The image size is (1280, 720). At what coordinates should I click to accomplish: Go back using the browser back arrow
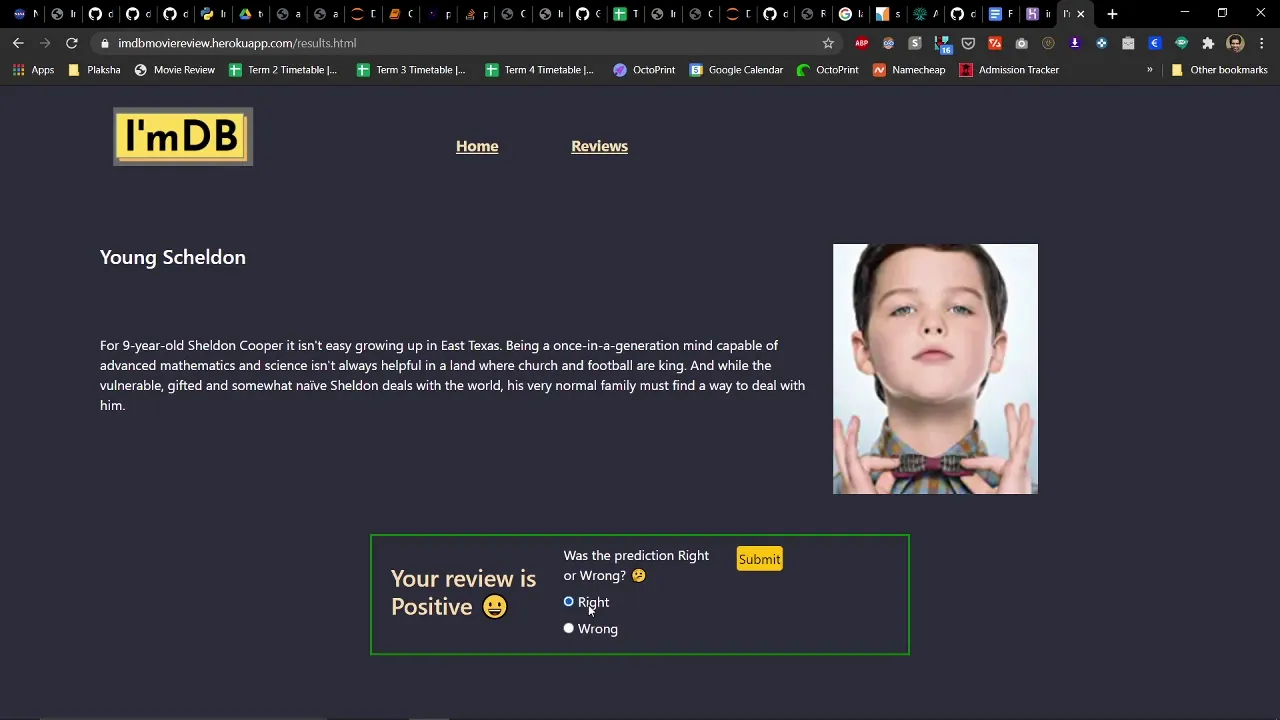tap(18, 43)
